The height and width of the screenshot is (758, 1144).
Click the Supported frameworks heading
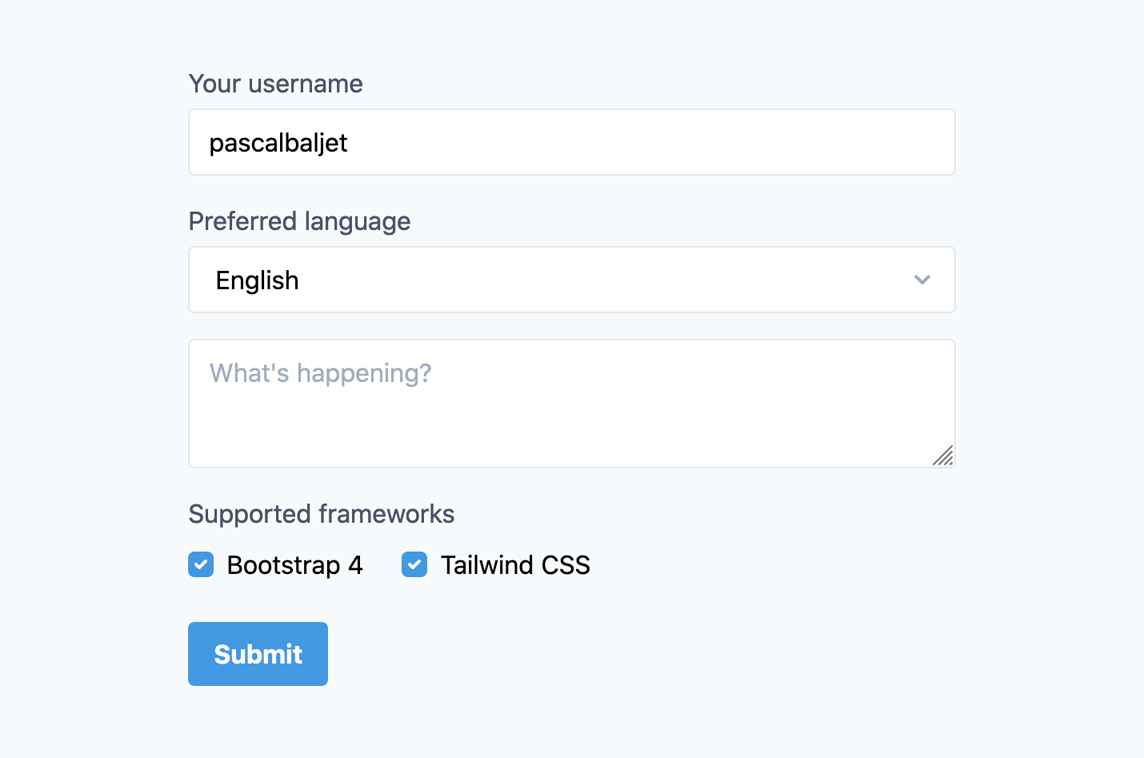click(x=321, y=514)
